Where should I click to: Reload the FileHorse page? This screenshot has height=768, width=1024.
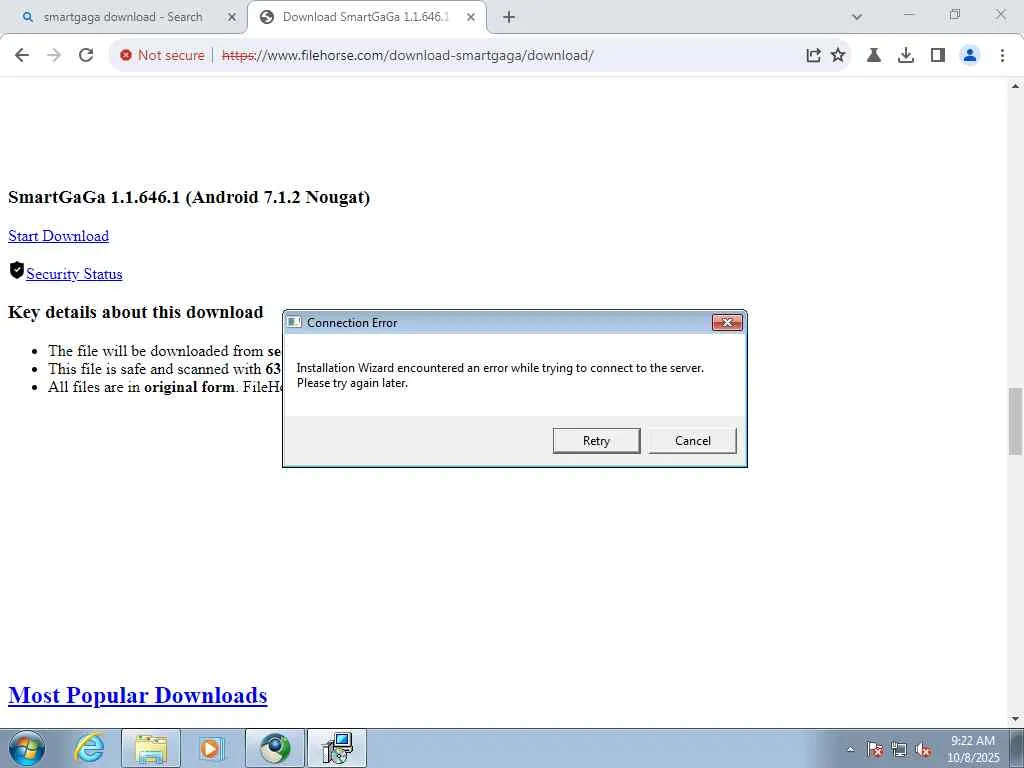86,56
